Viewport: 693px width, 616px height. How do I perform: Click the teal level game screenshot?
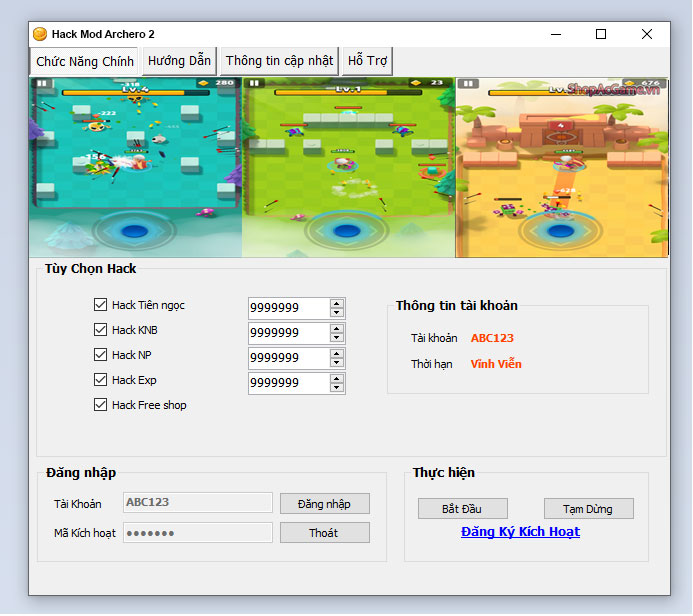point(136,167)
